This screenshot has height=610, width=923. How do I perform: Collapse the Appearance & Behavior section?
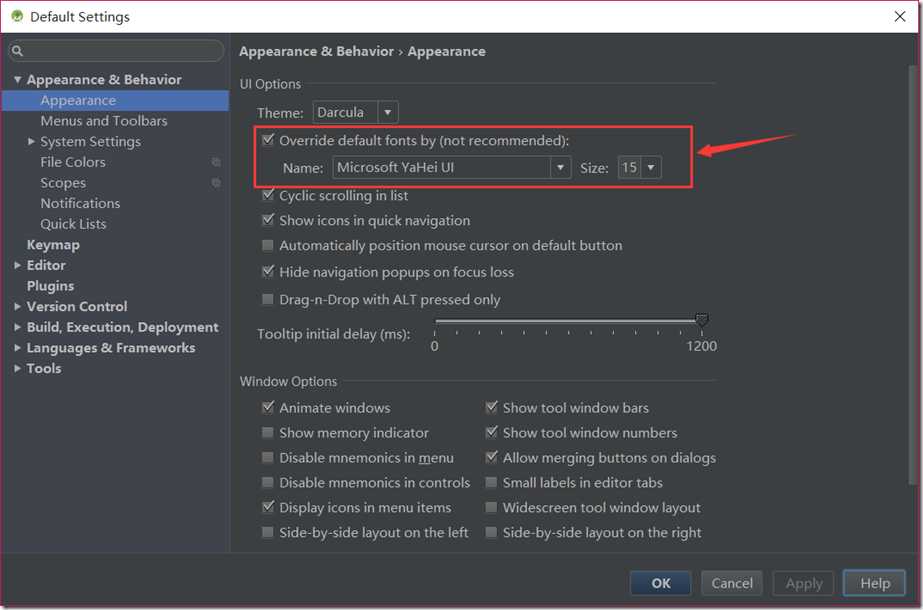pos(17,80)
